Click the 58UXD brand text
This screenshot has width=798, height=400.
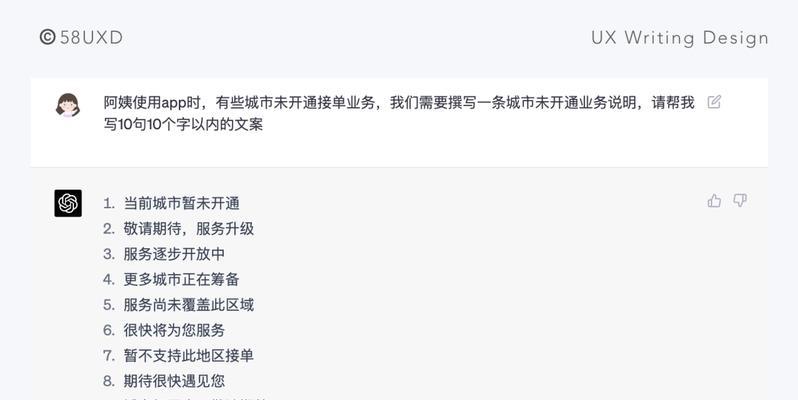pos(92,38)
